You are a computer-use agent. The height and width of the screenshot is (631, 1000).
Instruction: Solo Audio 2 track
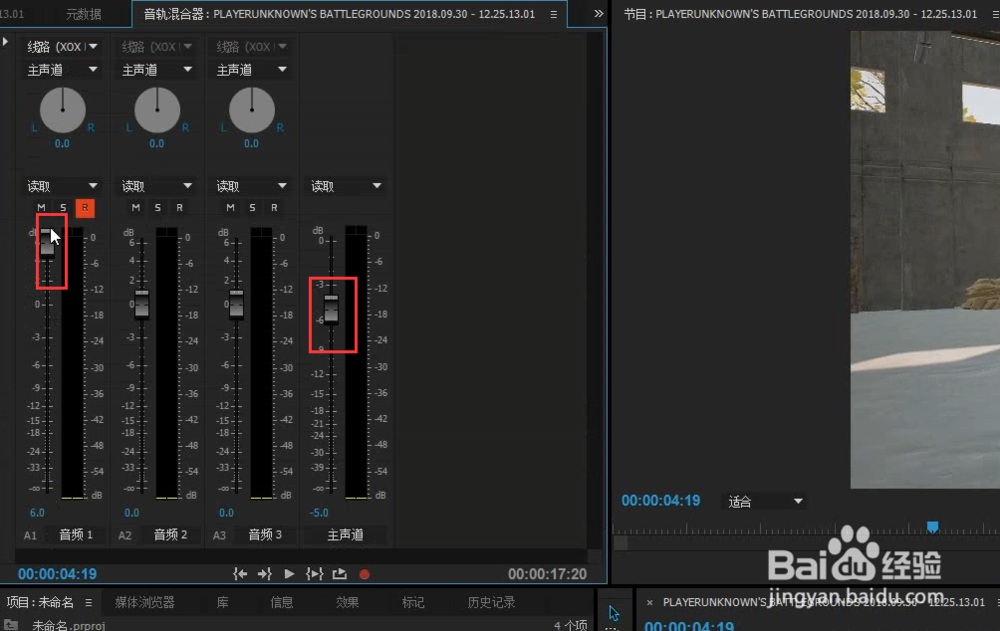[158, 207]
